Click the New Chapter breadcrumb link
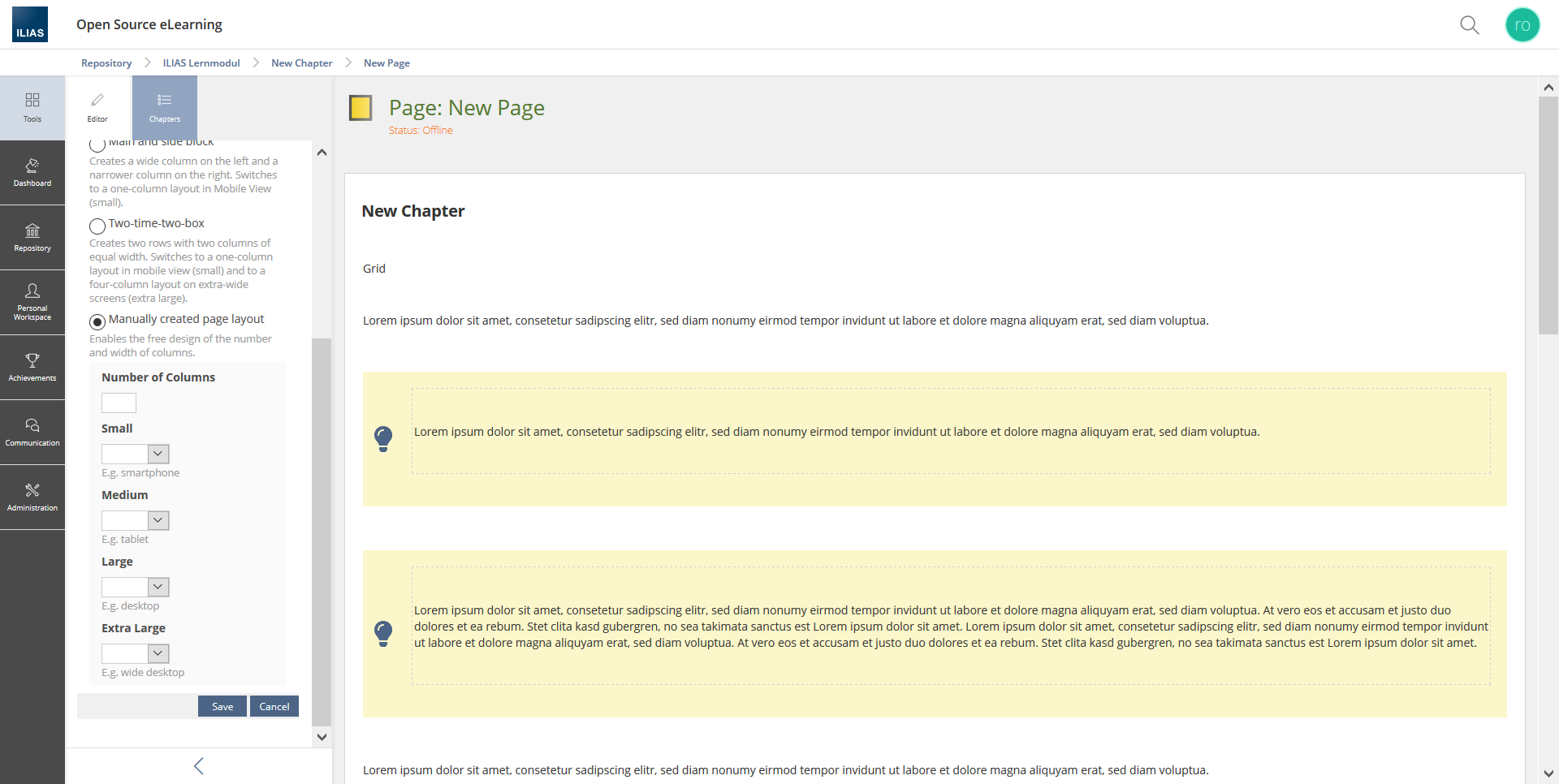Screen dimensions: 1559x784 click(301, 63)
